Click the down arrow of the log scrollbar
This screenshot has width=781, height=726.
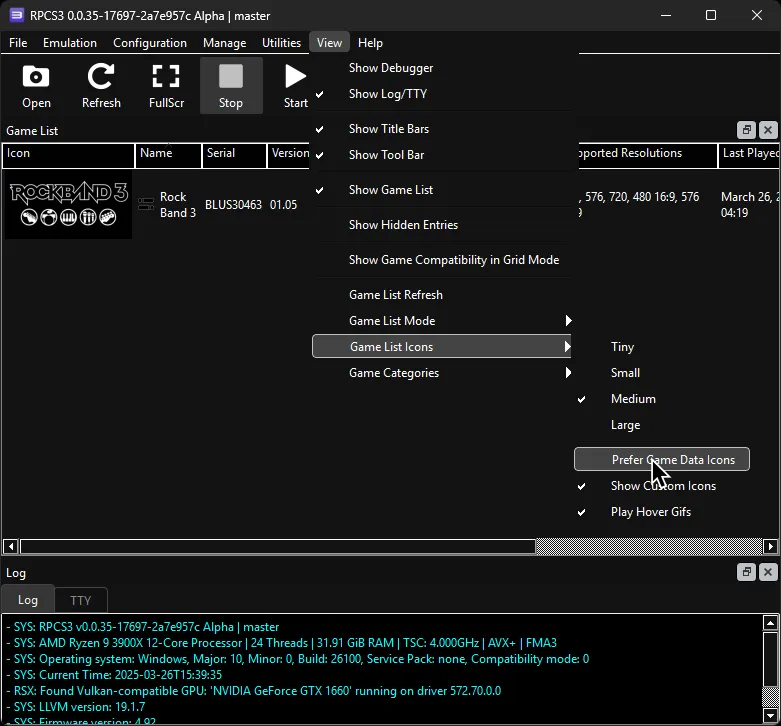point(770,716)
